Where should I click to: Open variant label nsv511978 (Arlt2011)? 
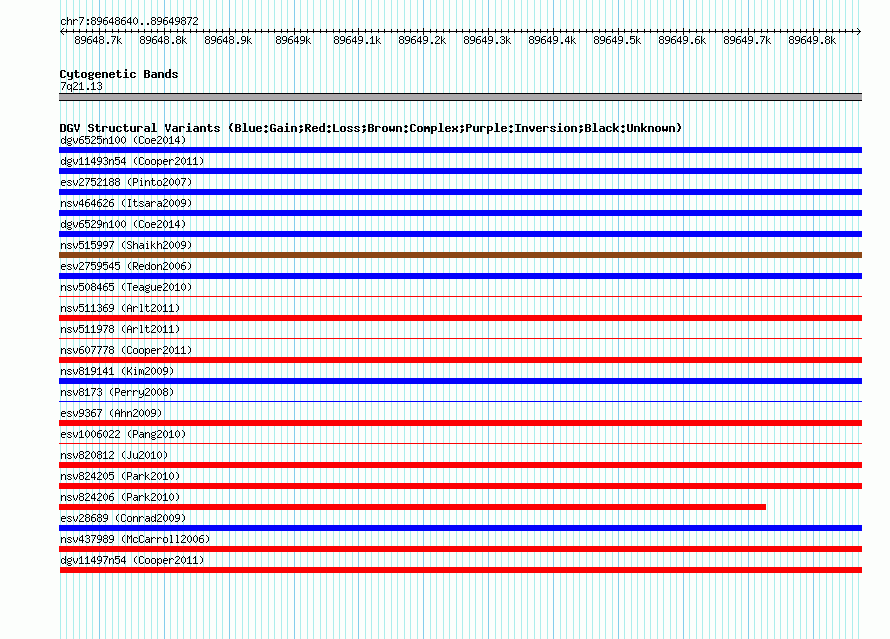[x=120, y=329]
